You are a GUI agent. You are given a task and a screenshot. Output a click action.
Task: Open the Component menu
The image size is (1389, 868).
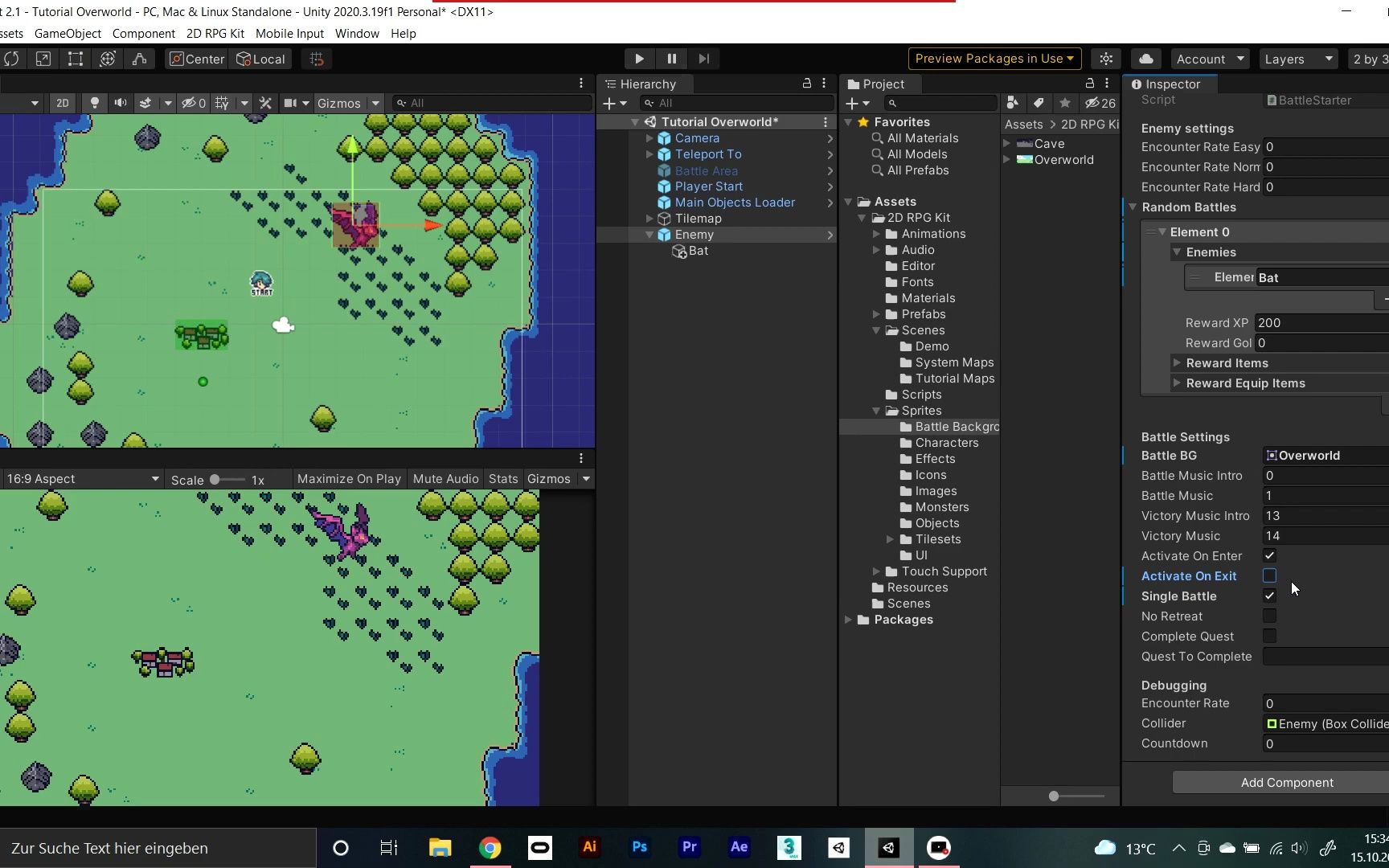[x=144, y=34]
